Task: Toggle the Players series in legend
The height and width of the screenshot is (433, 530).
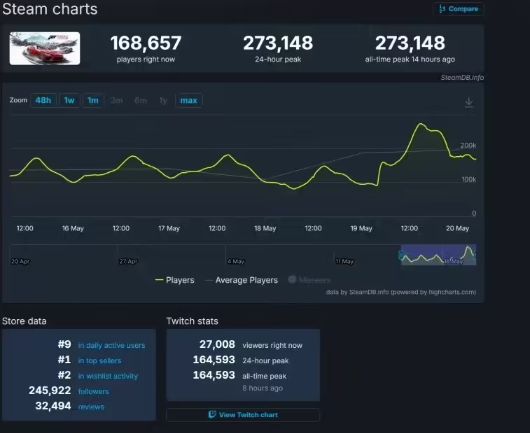Action: click(x=175, y=280)
